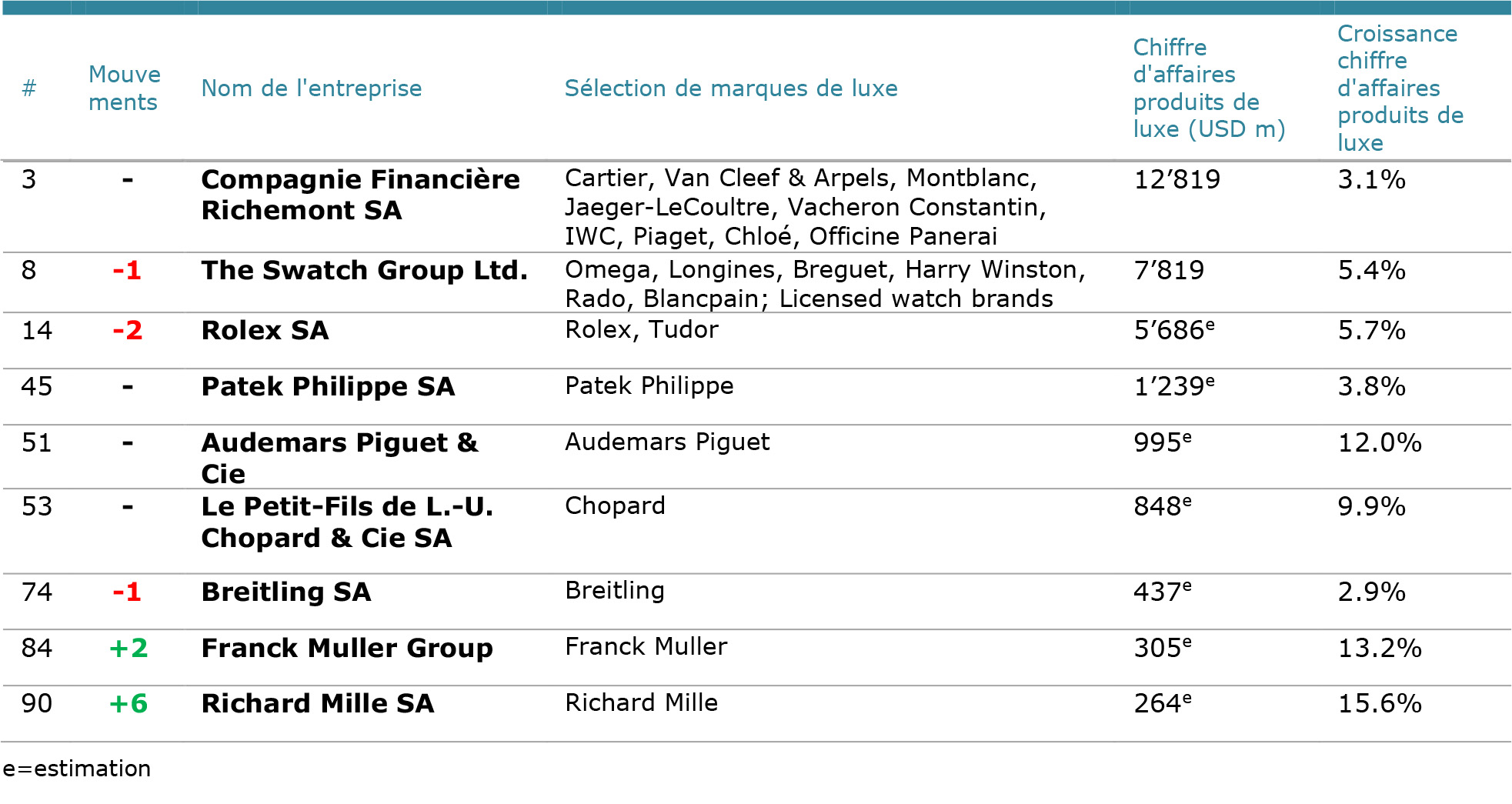Click the Breitling SA company name
1512x804 pixels.
pyautogui.click(x=286, y=592)
